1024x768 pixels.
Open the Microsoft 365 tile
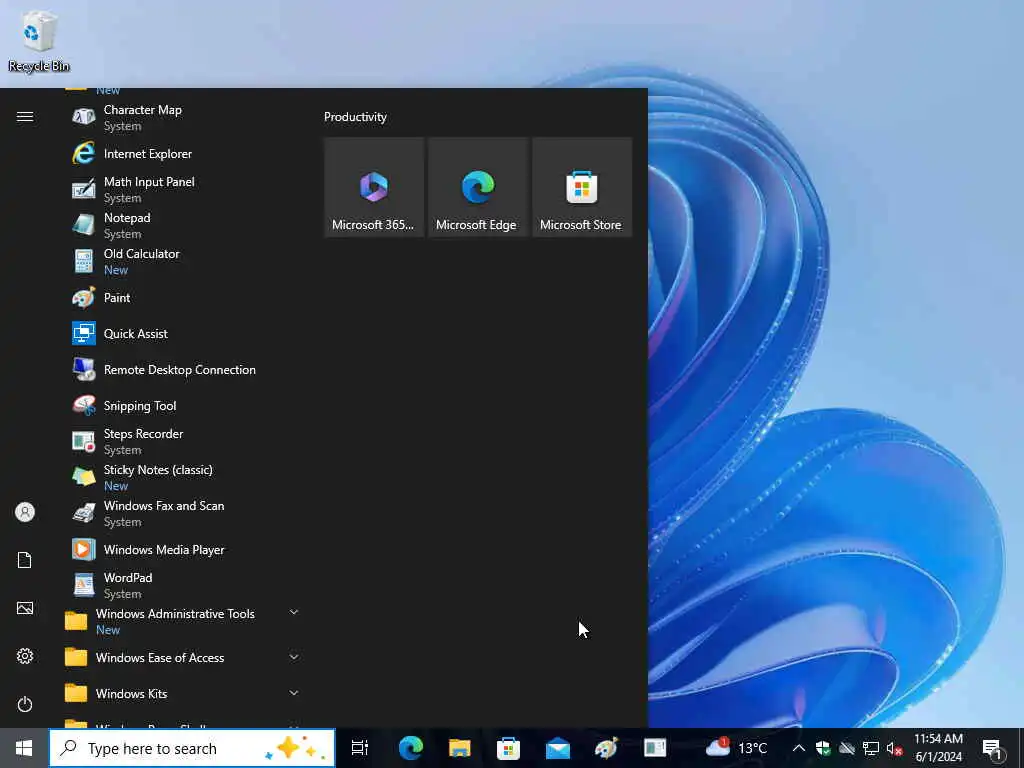coord(374,187)
